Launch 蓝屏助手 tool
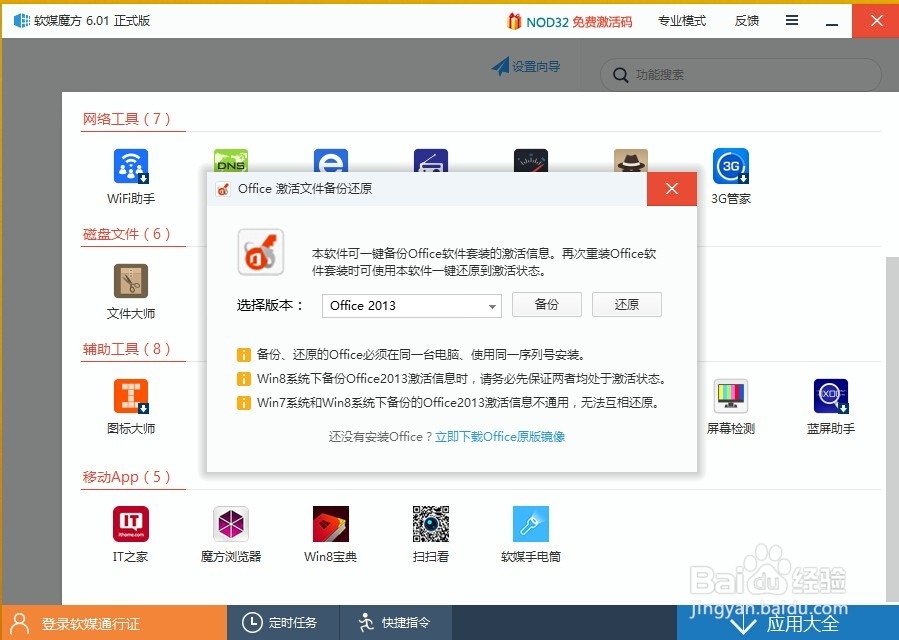The image size is (899, 640). 831,407
